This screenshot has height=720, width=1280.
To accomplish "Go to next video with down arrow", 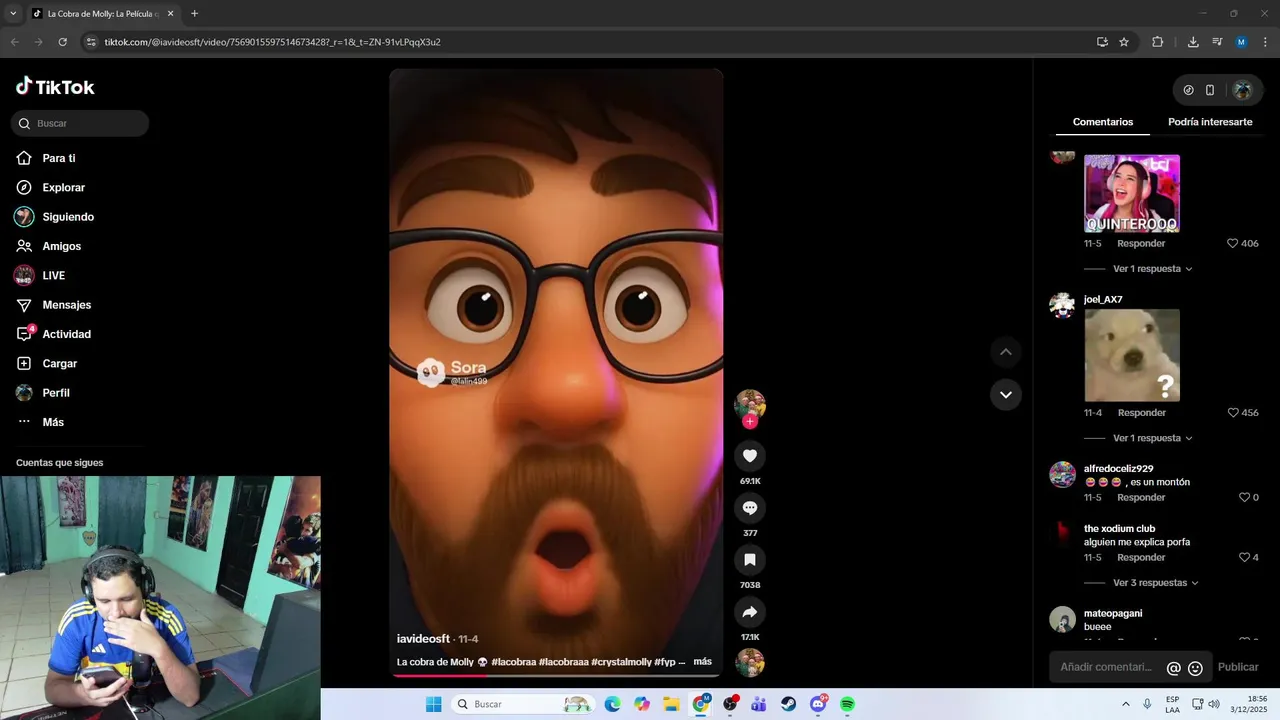I will pyautogui.click(x=1006, y=394).
